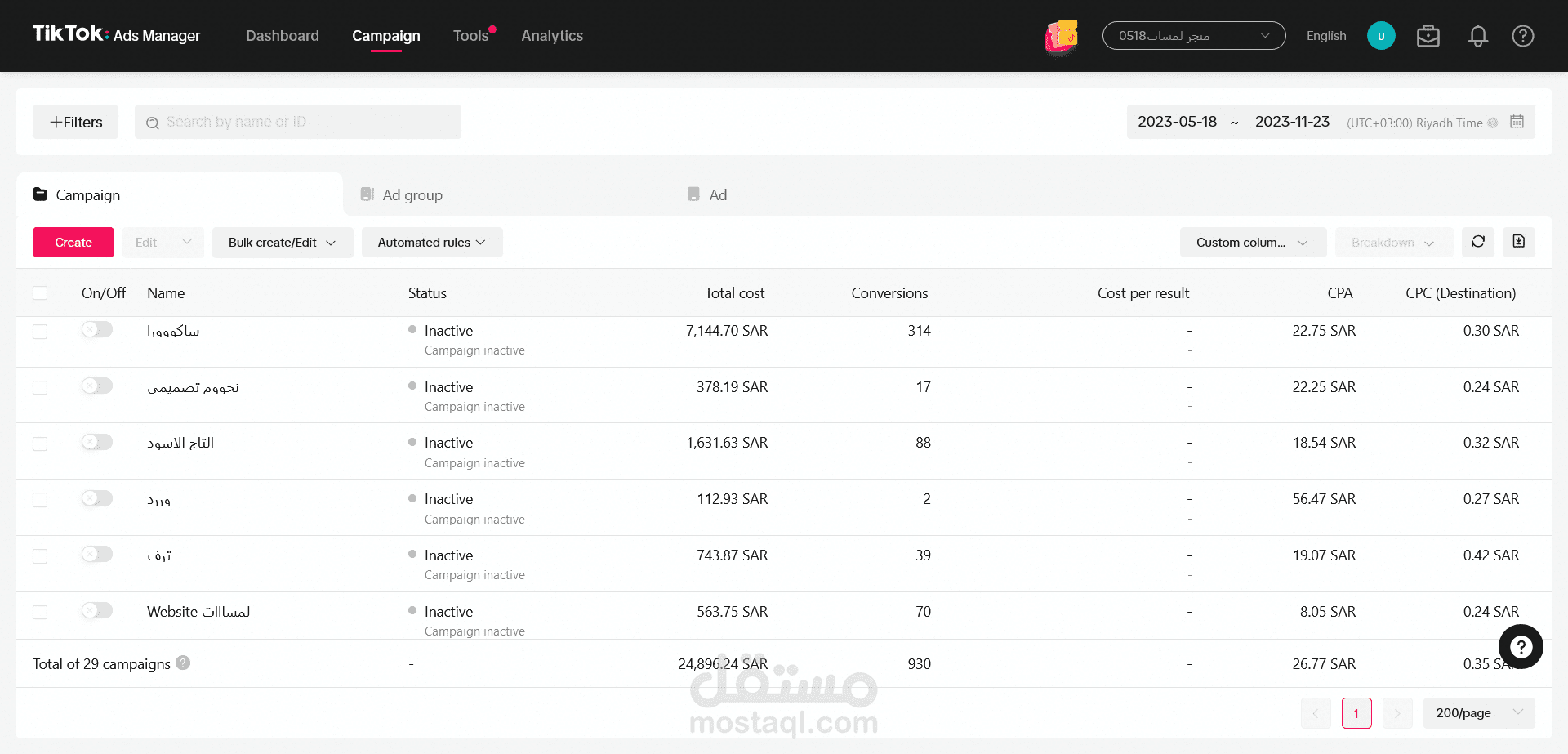Expand the Bulk create/Edit dropdown
1568x754 pixels.
[282, 243]
